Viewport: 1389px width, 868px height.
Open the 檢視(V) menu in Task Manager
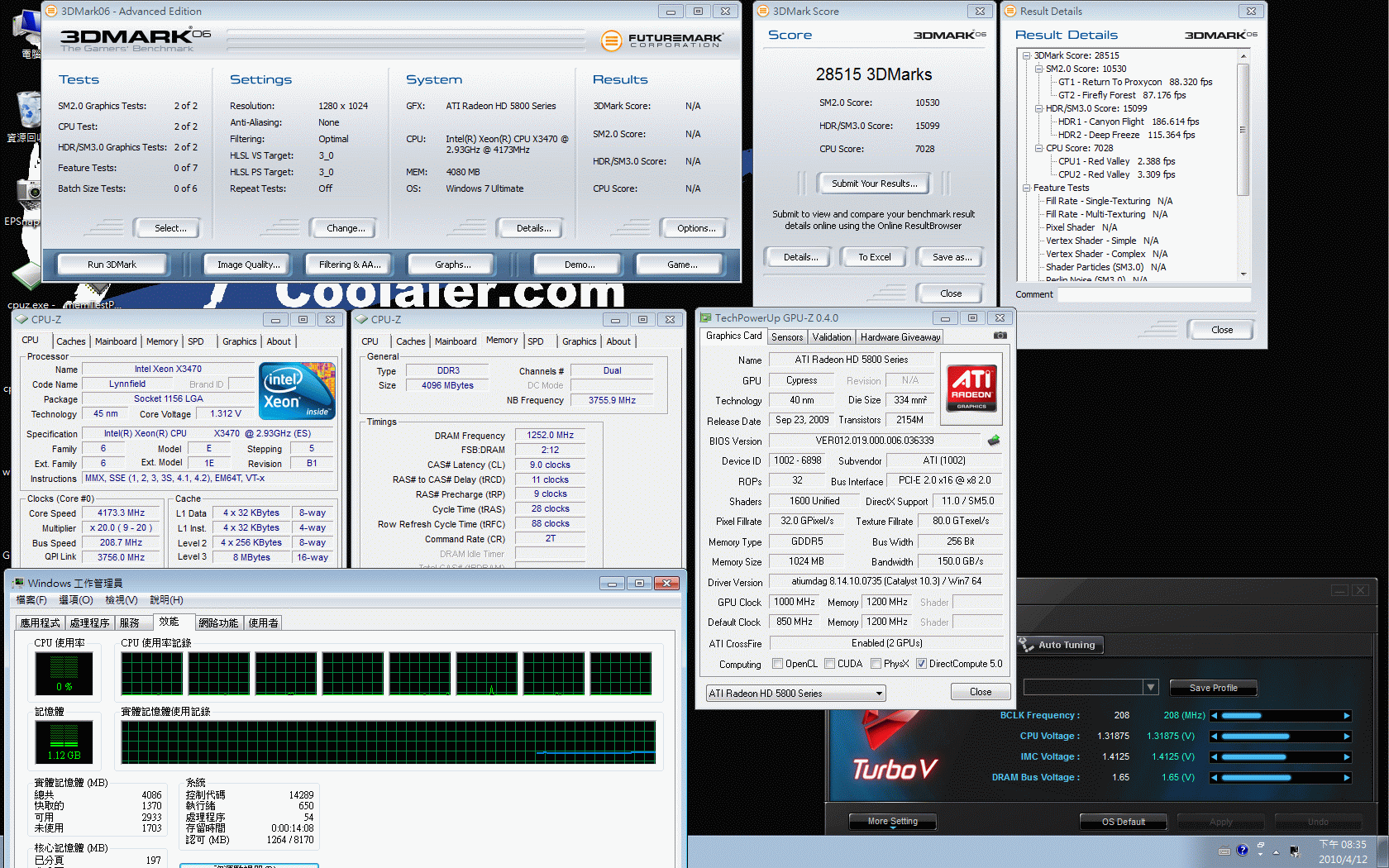pyautogui.click(x=121, y=600)
